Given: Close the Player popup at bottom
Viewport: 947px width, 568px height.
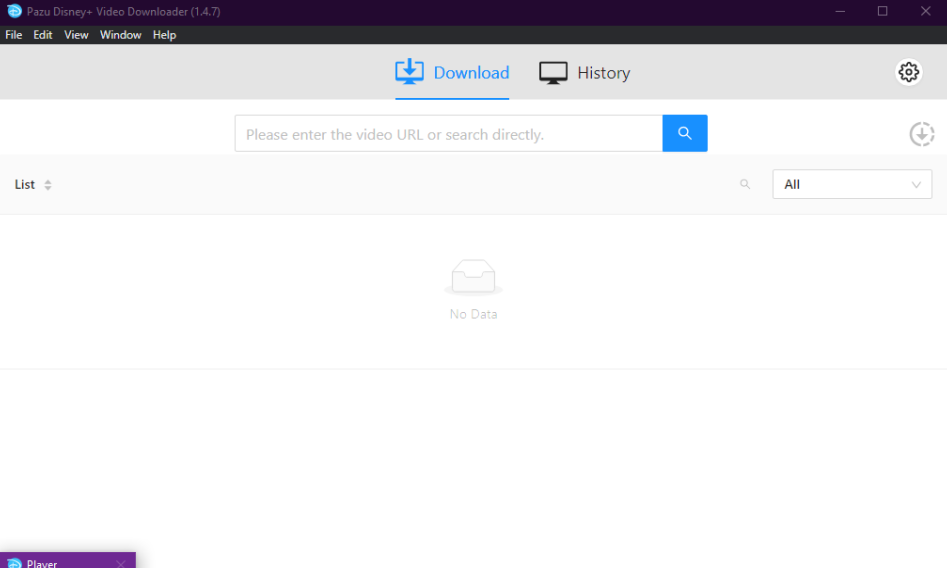Looking at the screenshot, I should (x=121, y=563).
